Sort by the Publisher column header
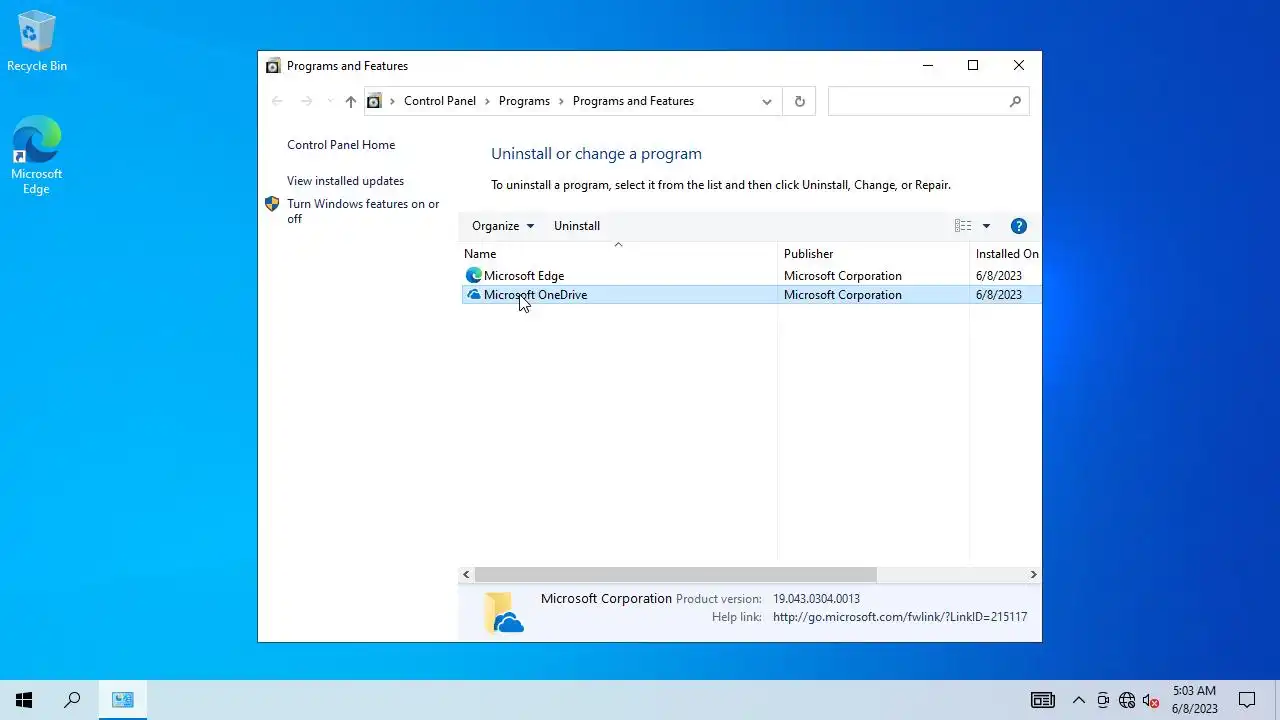The width and height of the screenshot is (1280, 720). pos(873,254)
